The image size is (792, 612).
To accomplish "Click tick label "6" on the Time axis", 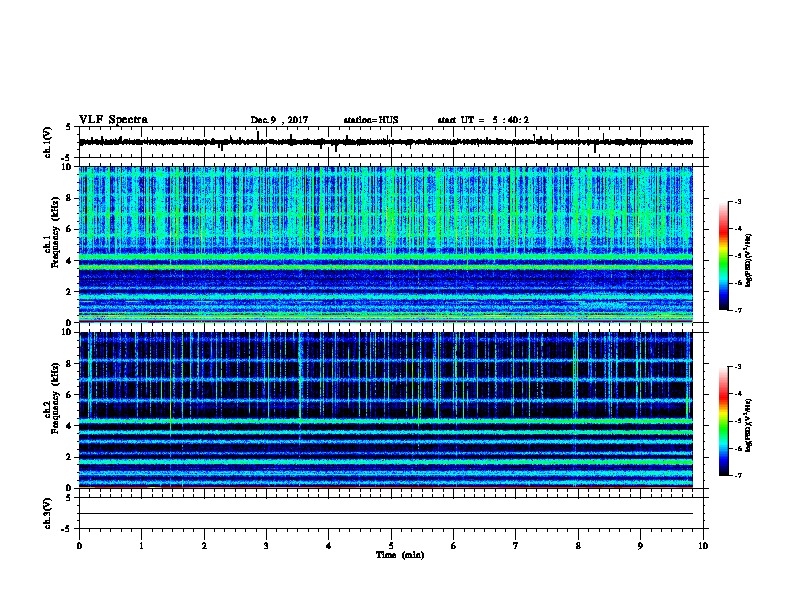I will [454, 546].
